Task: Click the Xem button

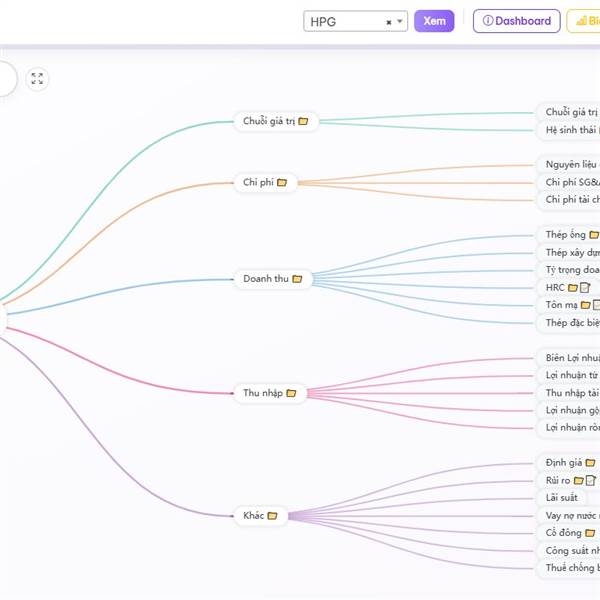Action: [x=434, y=21]
